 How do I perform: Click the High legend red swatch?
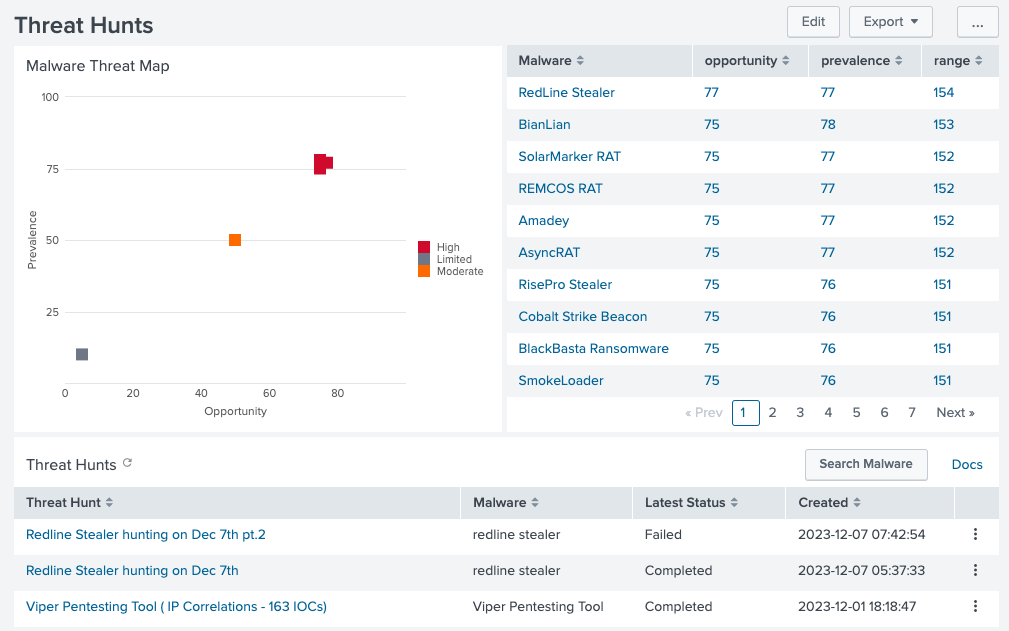(x=424, y=247)
